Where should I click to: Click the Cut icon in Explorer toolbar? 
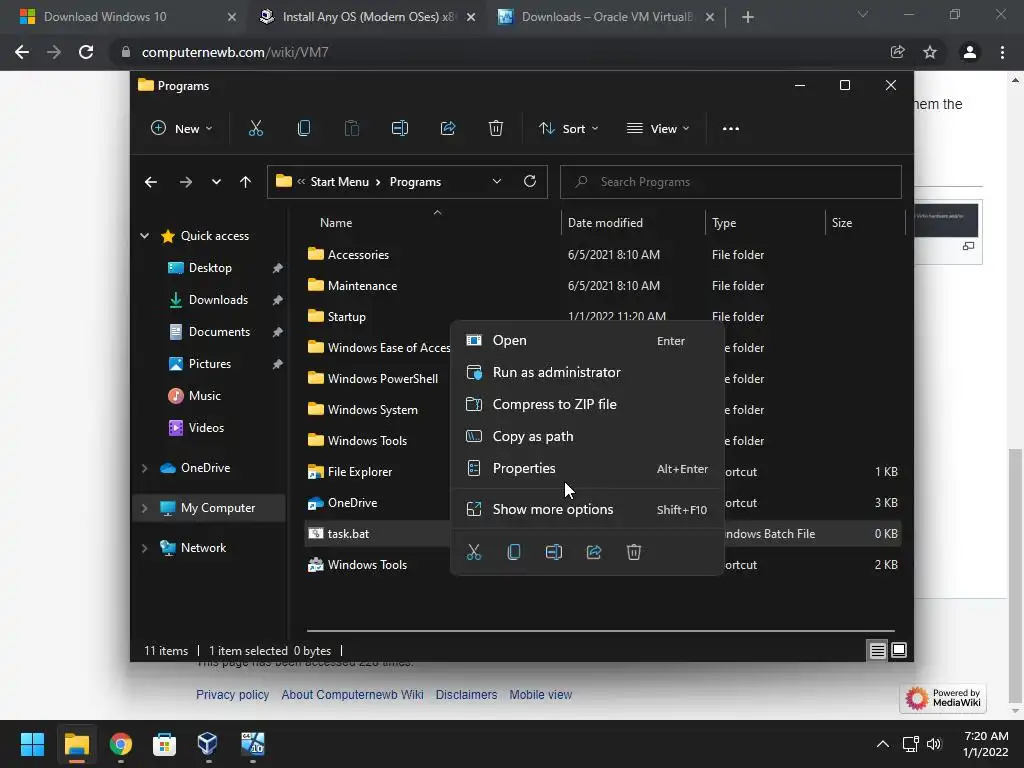click(x=255, y=129)
